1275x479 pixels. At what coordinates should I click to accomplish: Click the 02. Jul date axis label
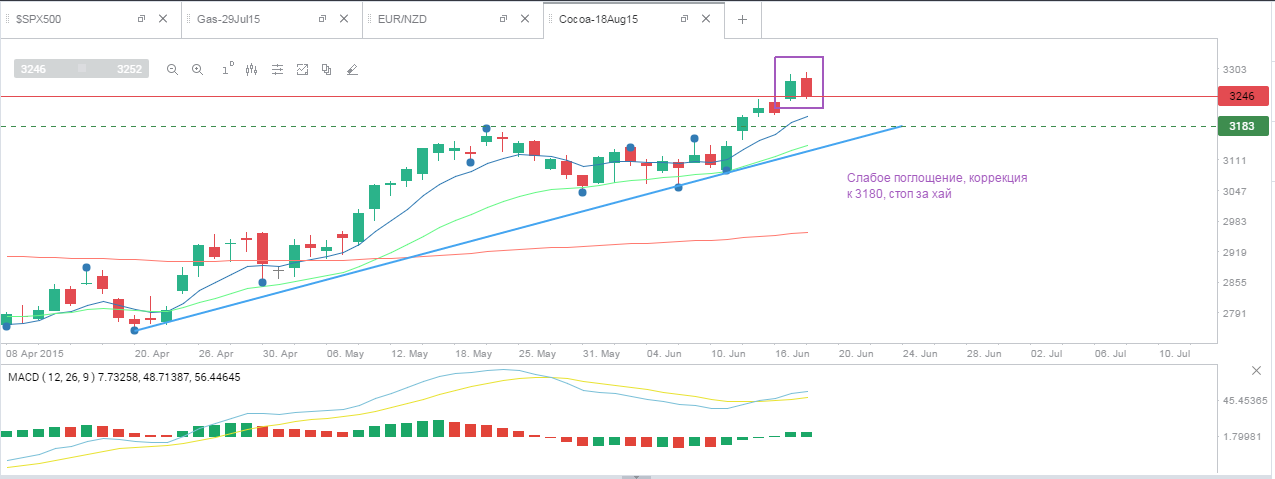point(1048,353)
